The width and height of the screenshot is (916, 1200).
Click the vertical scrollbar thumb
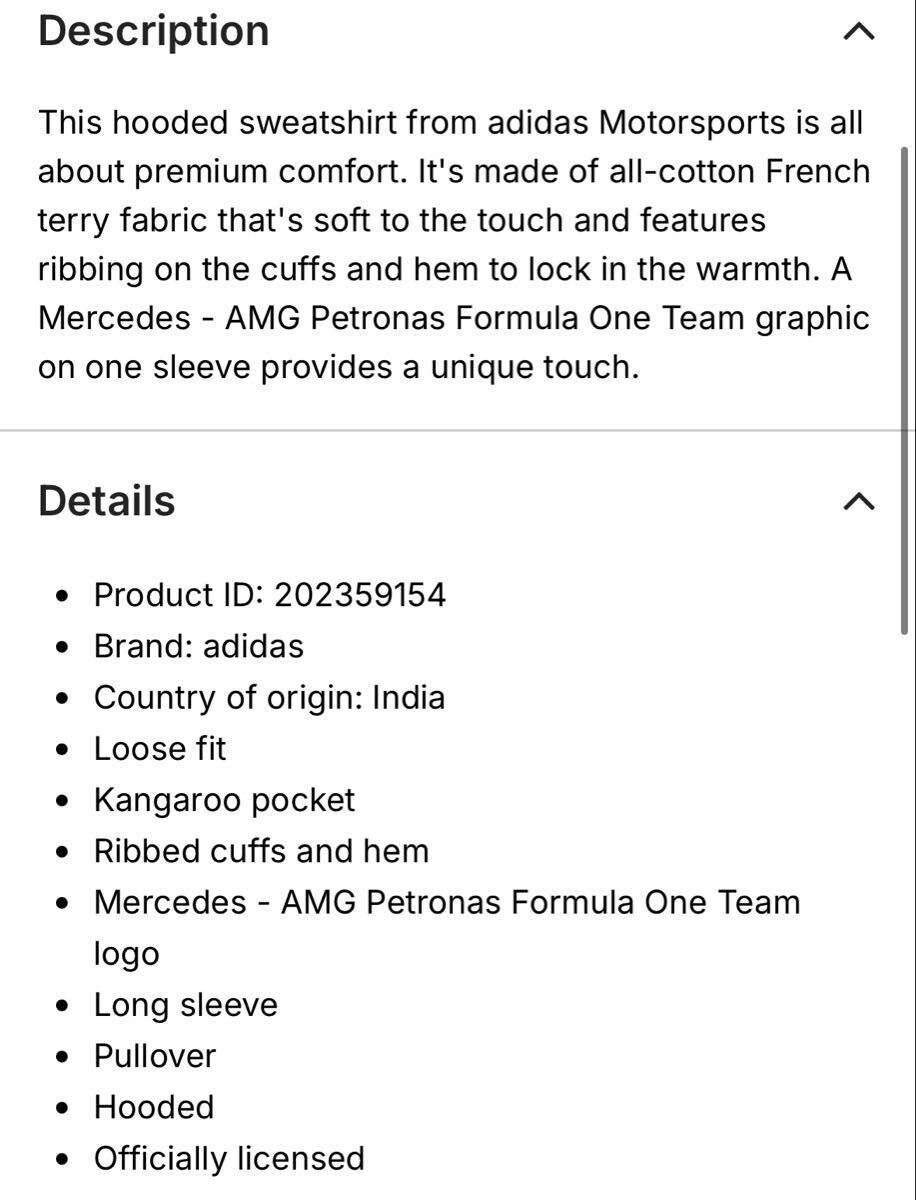point(904,390)
